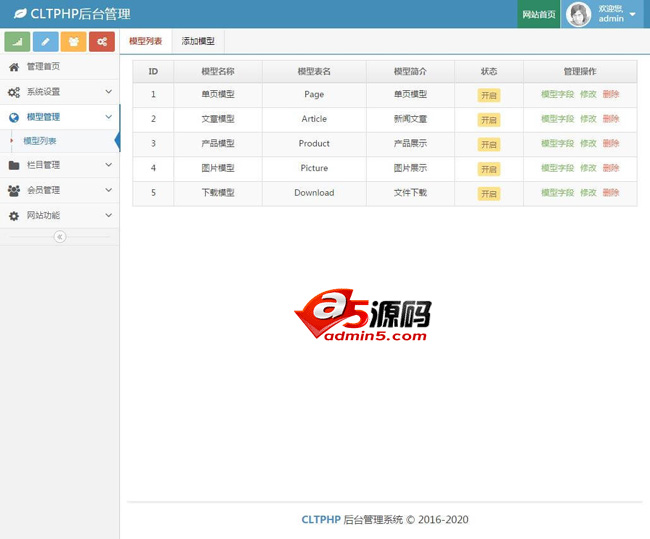650x539 pixels.
Task: Click the globe icon beside 模型管理
Action: [x=14, y=117]
